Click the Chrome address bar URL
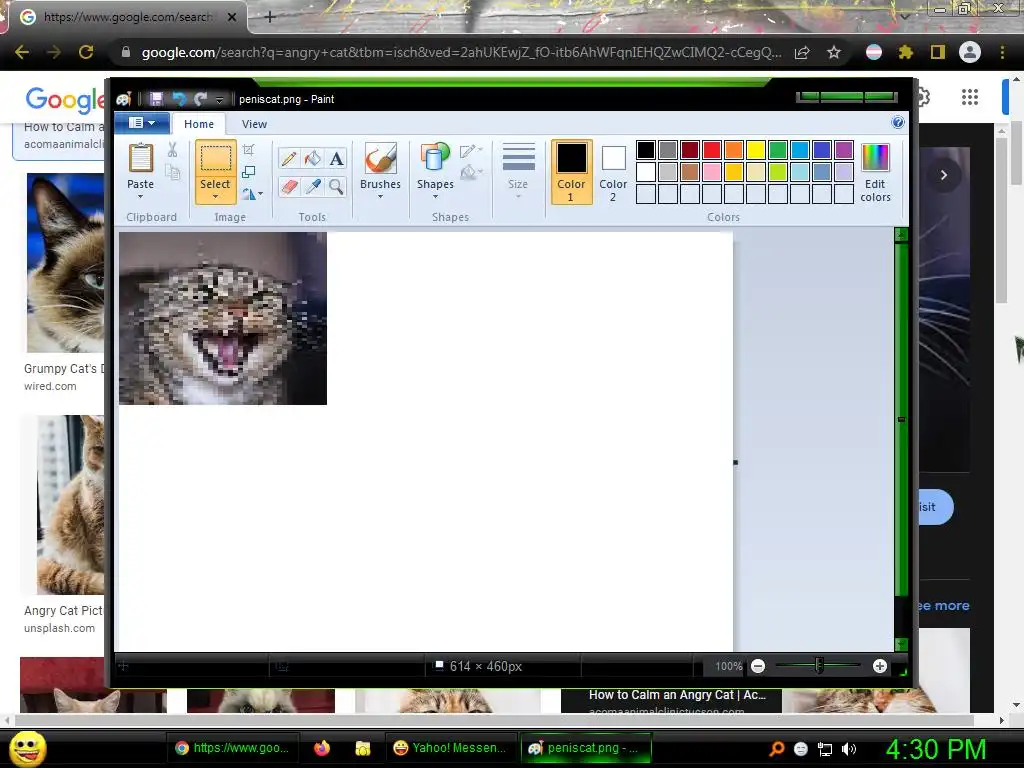 click(461, 52)
